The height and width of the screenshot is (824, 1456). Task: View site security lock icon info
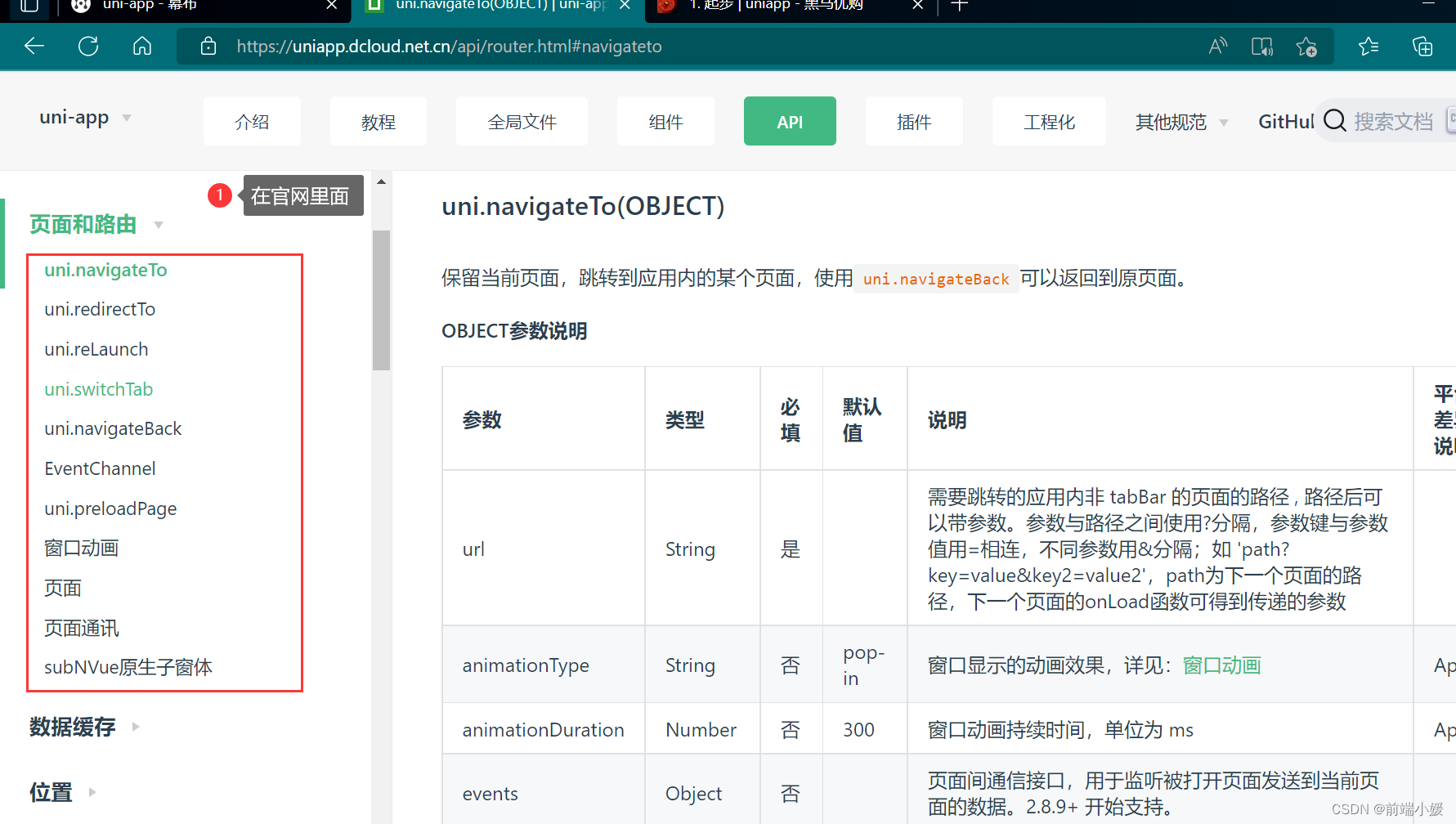coord(208,46)
